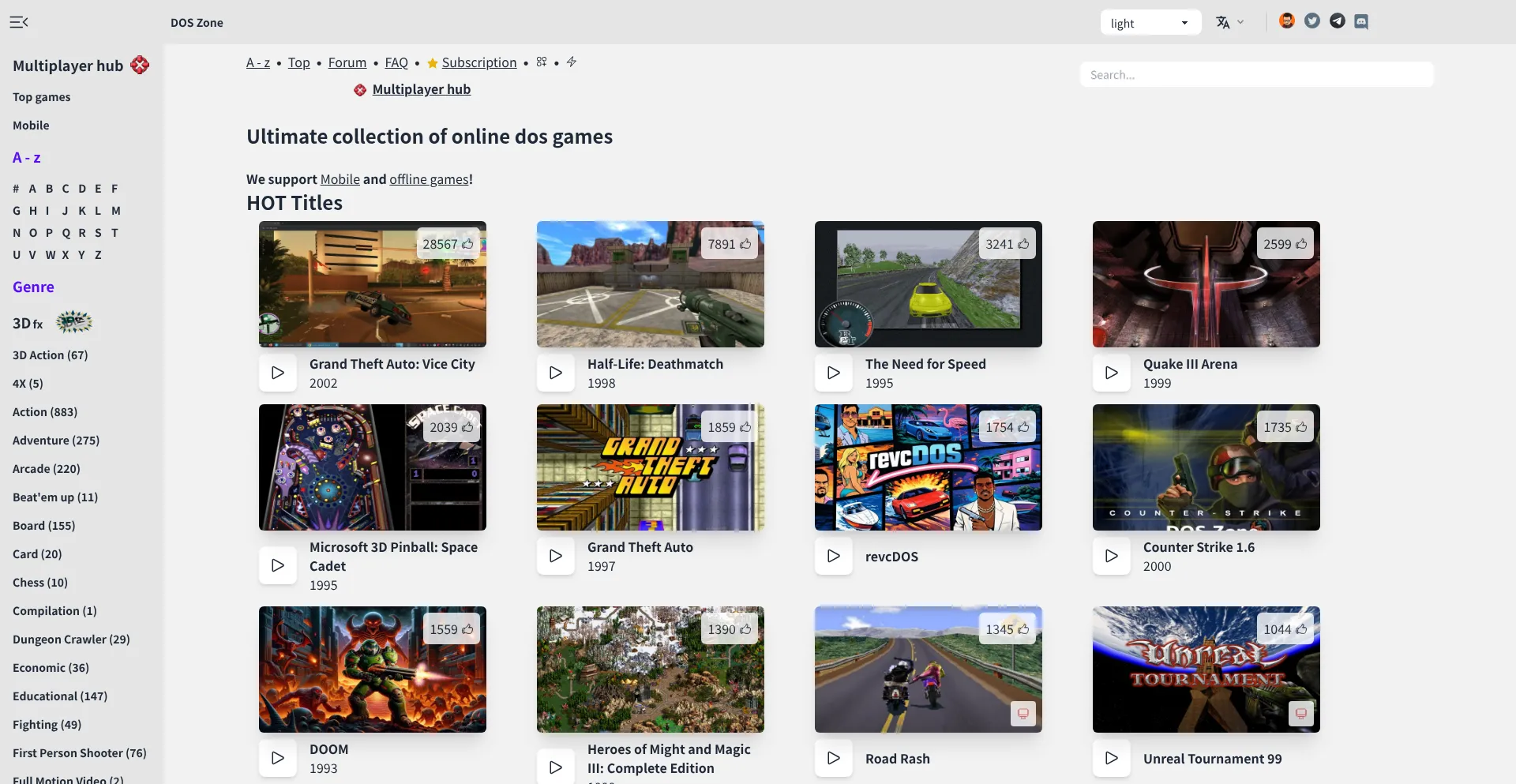Focus the Search input field

[x=1257, y=74]
